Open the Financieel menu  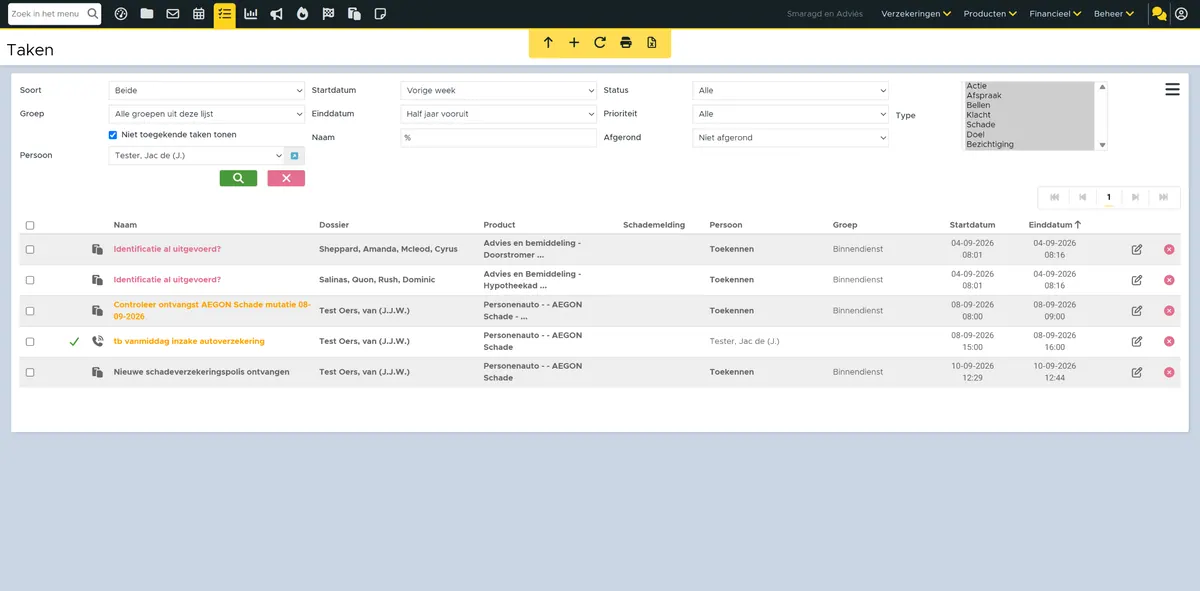pyautogui.click(x=1055, y=14)
